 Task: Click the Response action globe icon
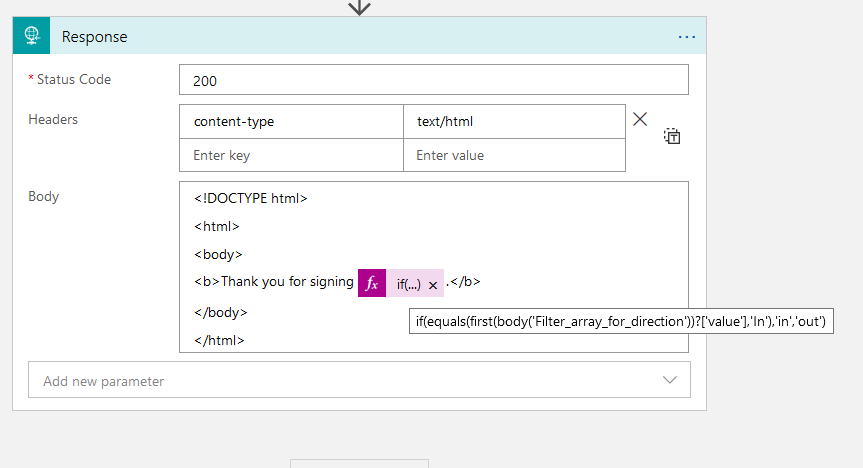tap(32, 36)
